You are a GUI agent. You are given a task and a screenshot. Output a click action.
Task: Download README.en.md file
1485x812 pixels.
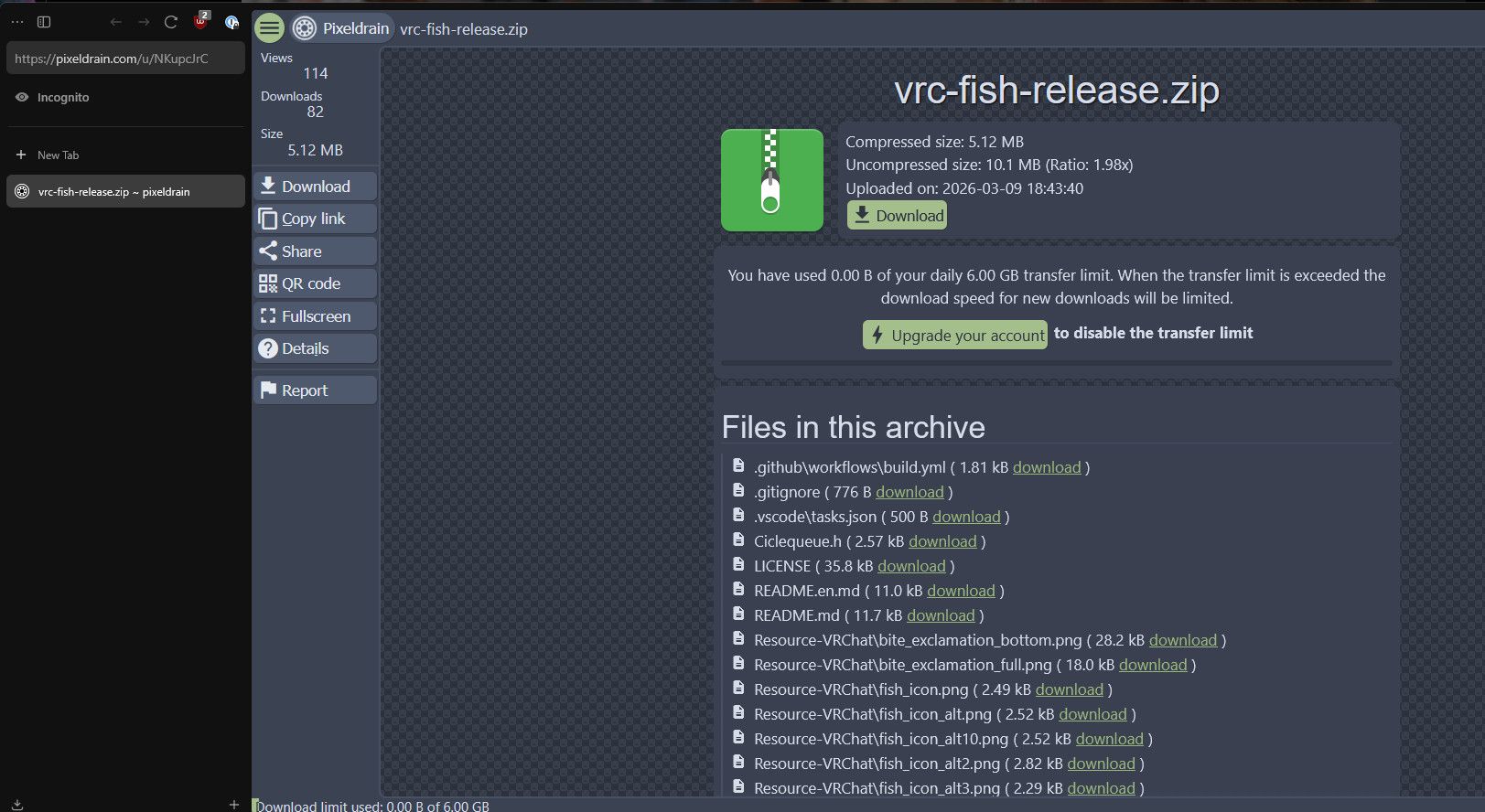(x=961, y=591)
